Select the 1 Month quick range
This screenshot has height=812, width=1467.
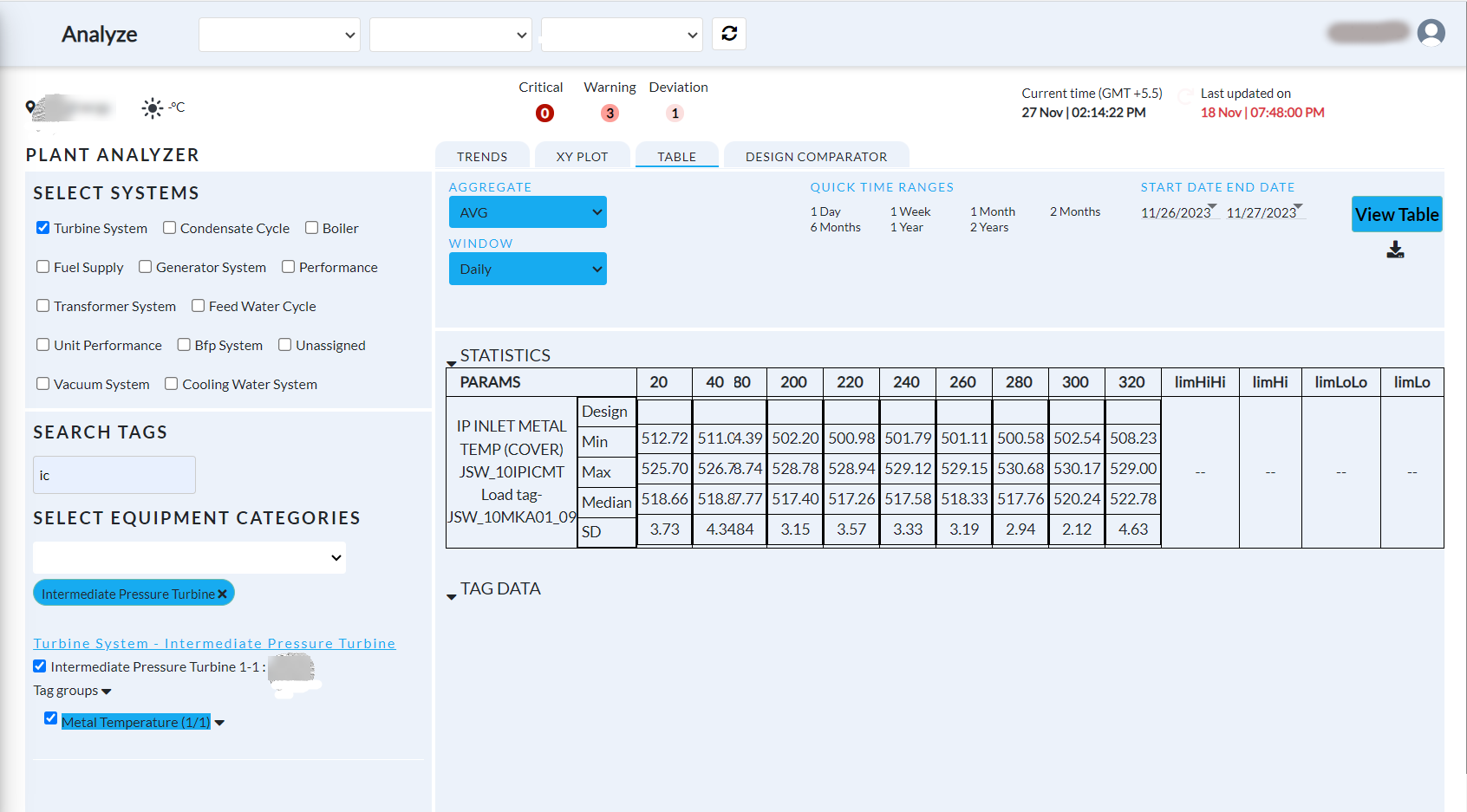(x=992, y=211)
